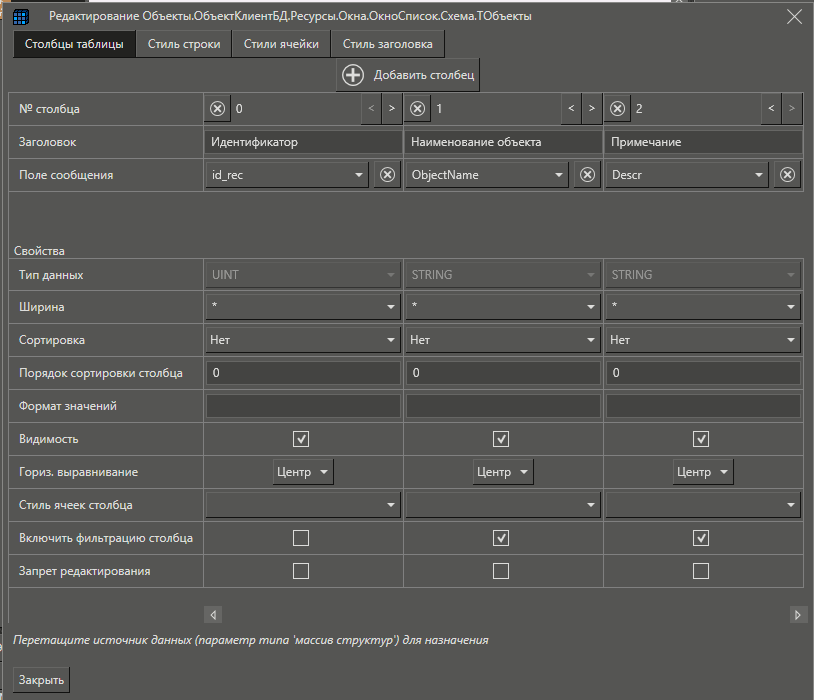Viewport: 814px width, 700px height.
Task: Move column 0 right with arrow
Action: [391, 108]
